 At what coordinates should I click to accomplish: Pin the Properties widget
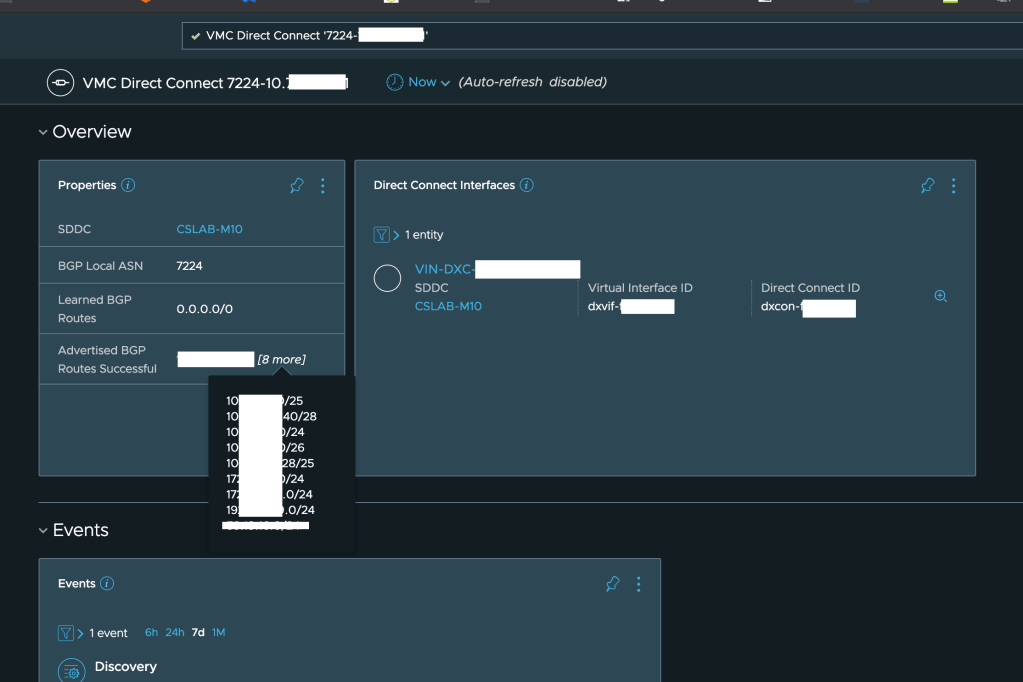click(296, 186)
